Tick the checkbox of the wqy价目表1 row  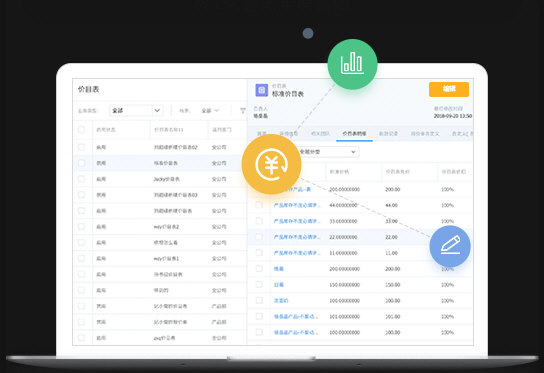[x=82, y=258]
